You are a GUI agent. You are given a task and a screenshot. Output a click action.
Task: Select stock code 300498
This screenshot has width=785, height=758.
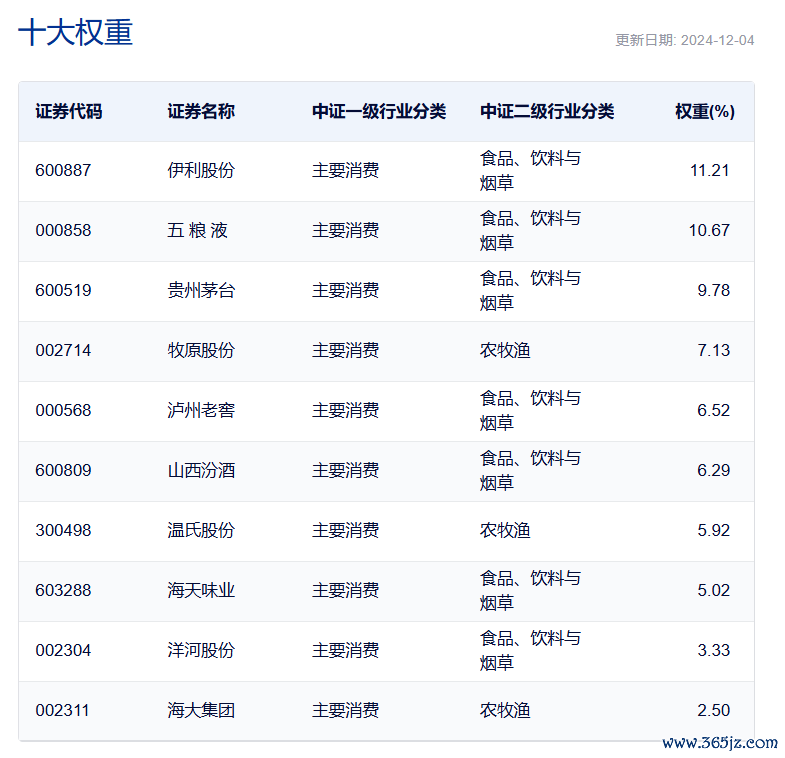coord(63,530)
